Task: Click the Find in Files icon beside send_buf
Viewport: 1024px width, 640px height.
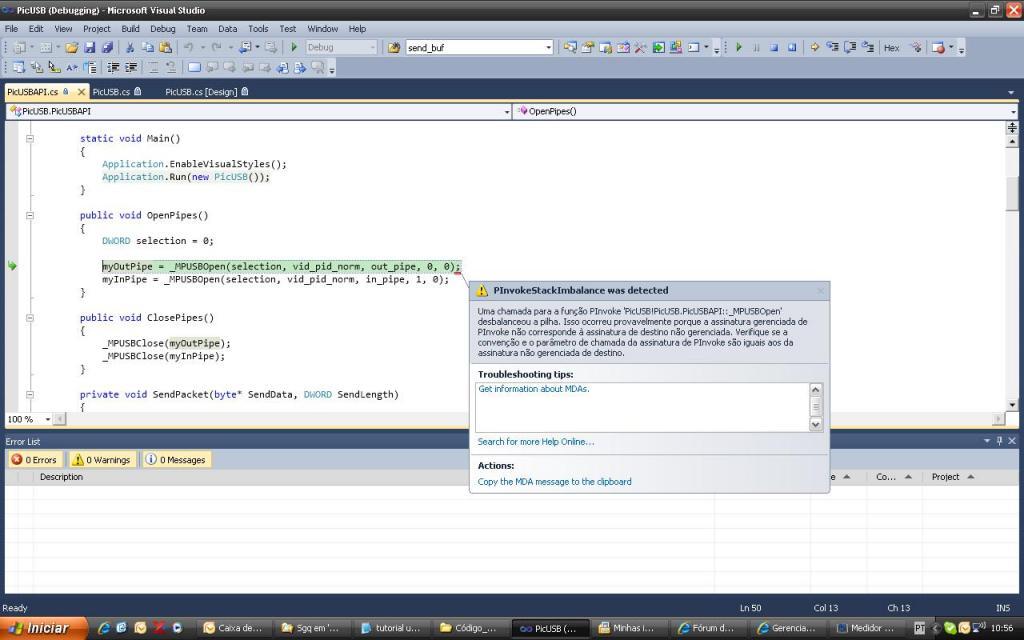Action: (x=394, y=47)
